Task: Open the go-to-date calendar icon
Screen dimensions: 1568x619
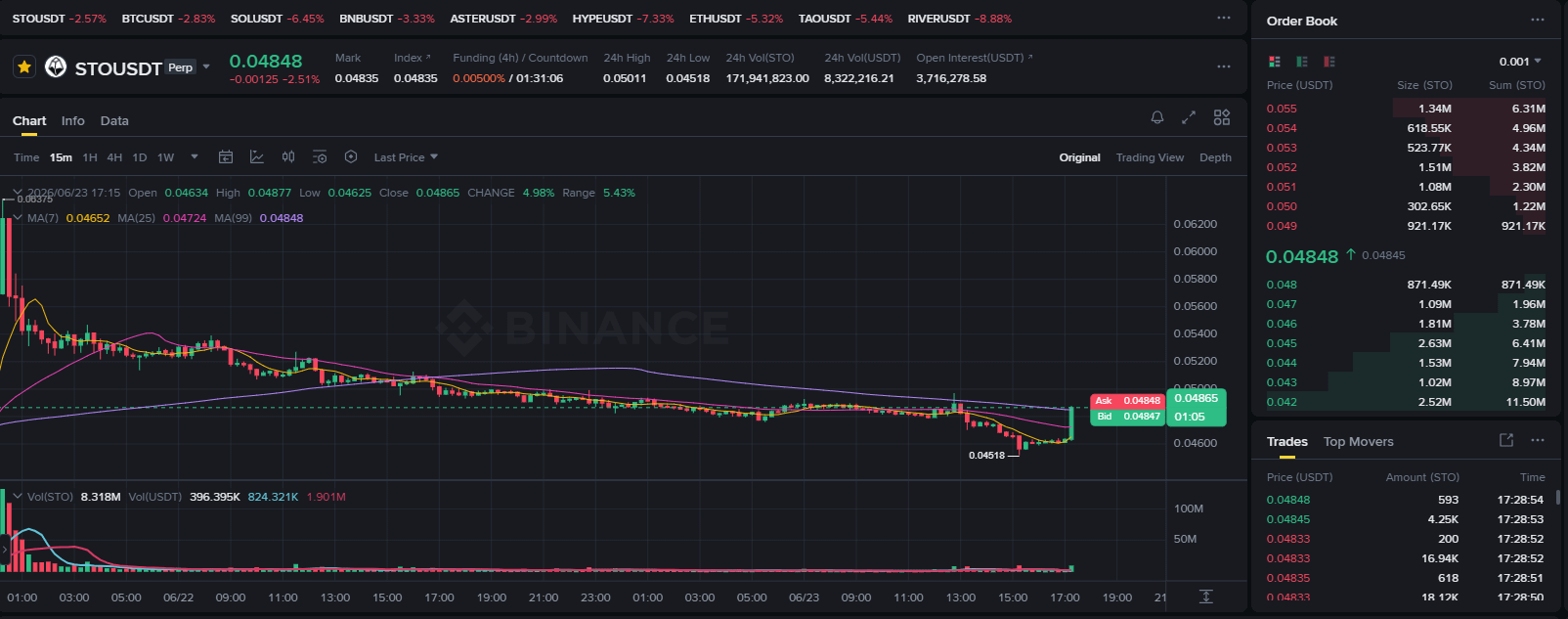Action: coord(226,156)
